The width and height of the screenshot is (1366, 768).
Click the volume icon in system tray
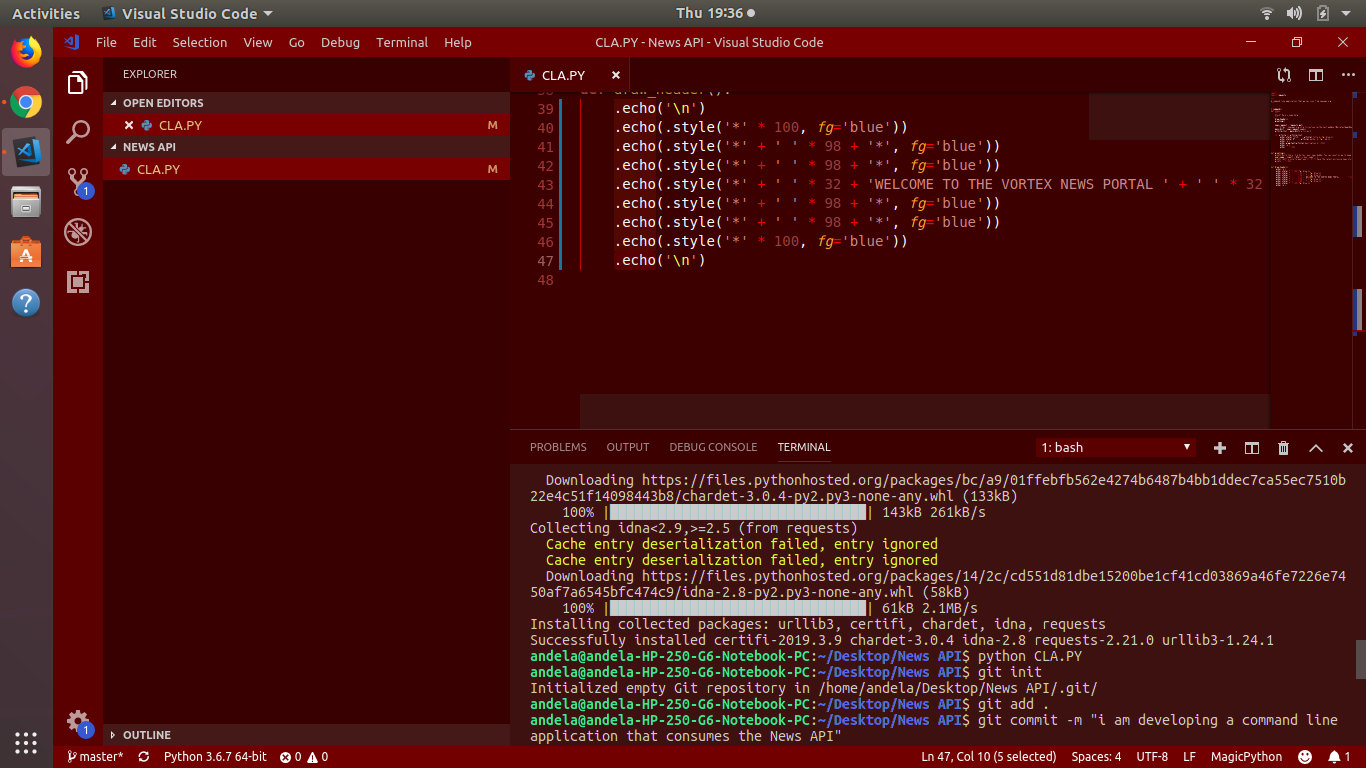1295,13
